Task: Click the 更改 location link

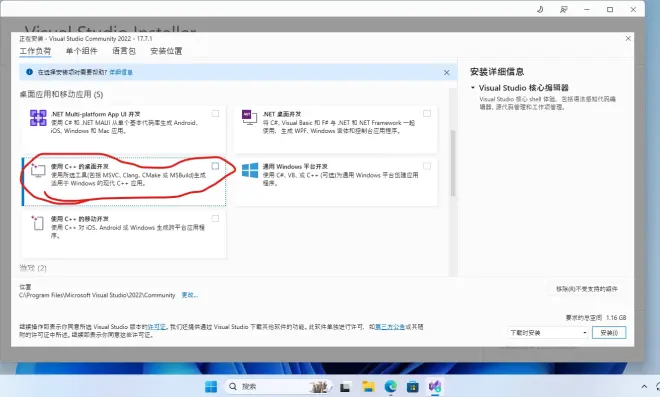Action: click(189, 295)
